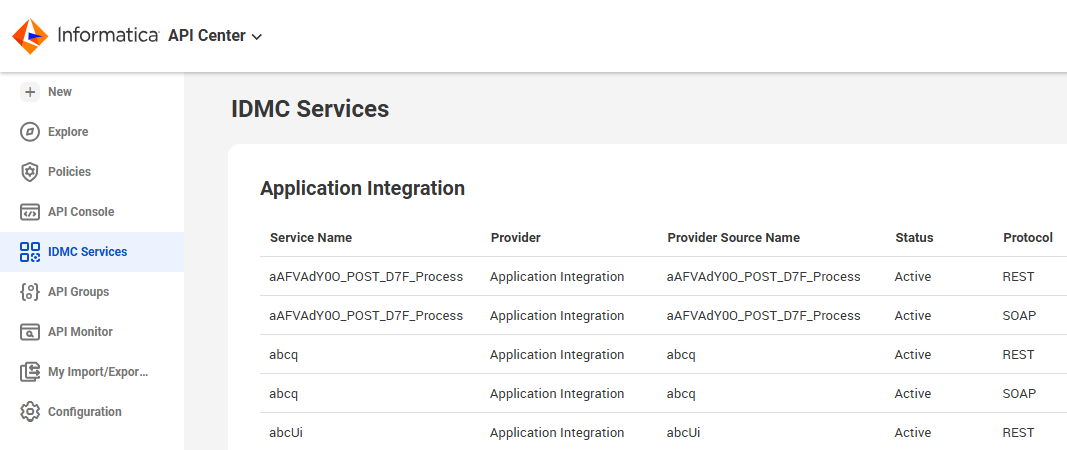Open API Monitor label in sidebar

click(80, 332)
